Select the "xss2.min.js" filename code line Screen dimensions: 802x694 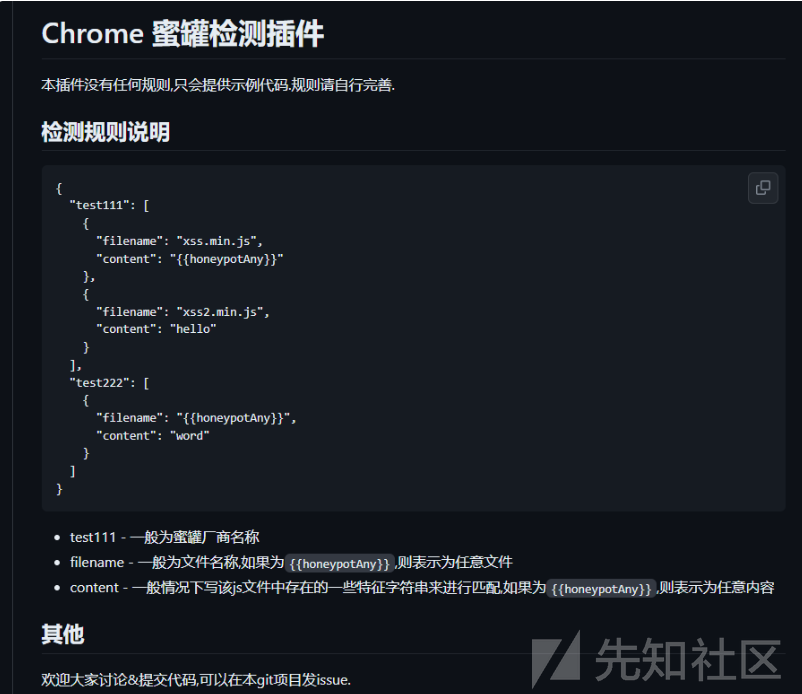point(183,312)
